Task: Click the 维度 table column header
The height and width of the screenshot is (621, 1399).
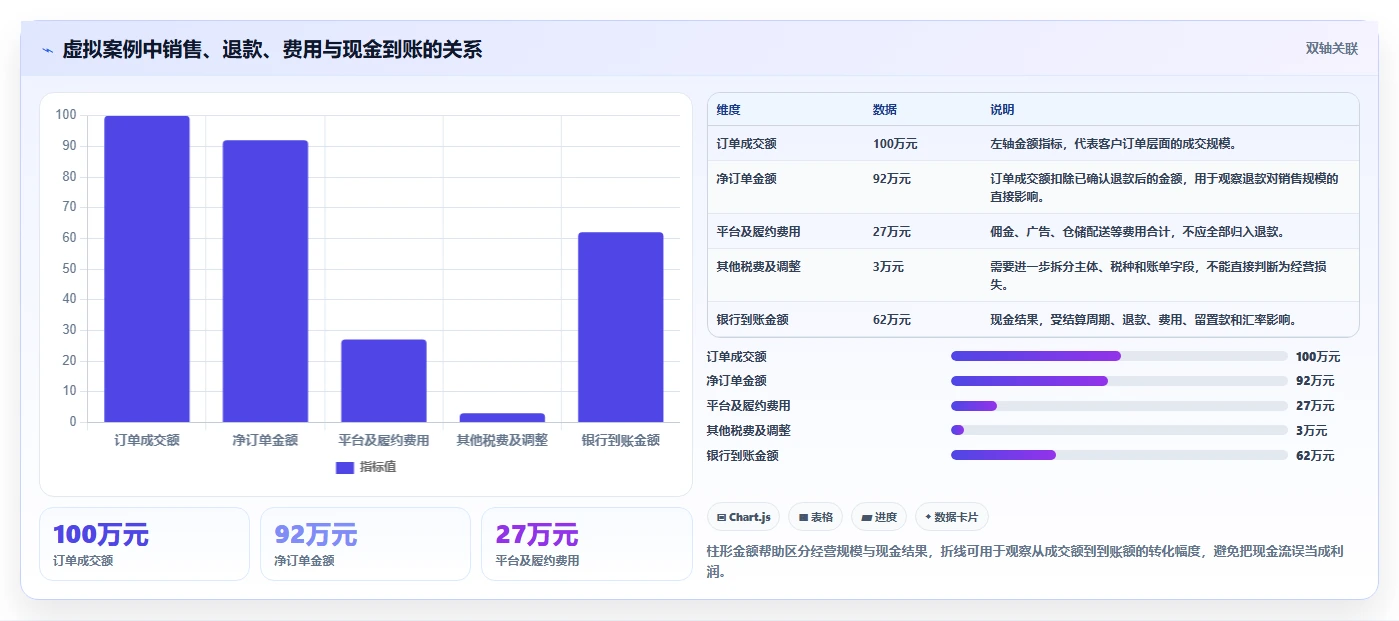Action: pos(728,109)
